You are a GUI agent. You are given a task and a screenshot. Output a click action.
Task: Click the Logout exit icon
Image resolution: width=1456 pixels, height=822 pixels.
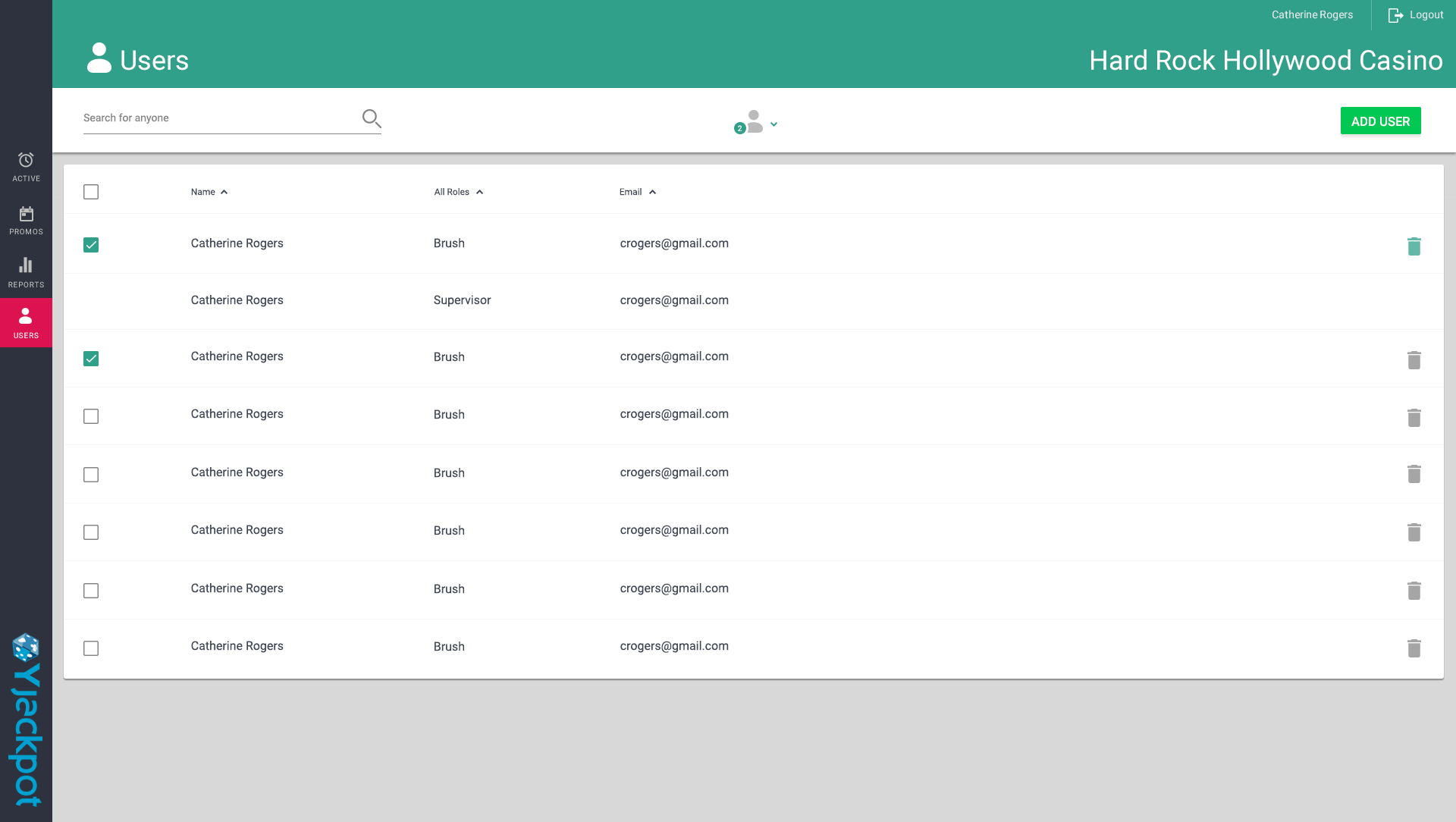coord(1395,15)
